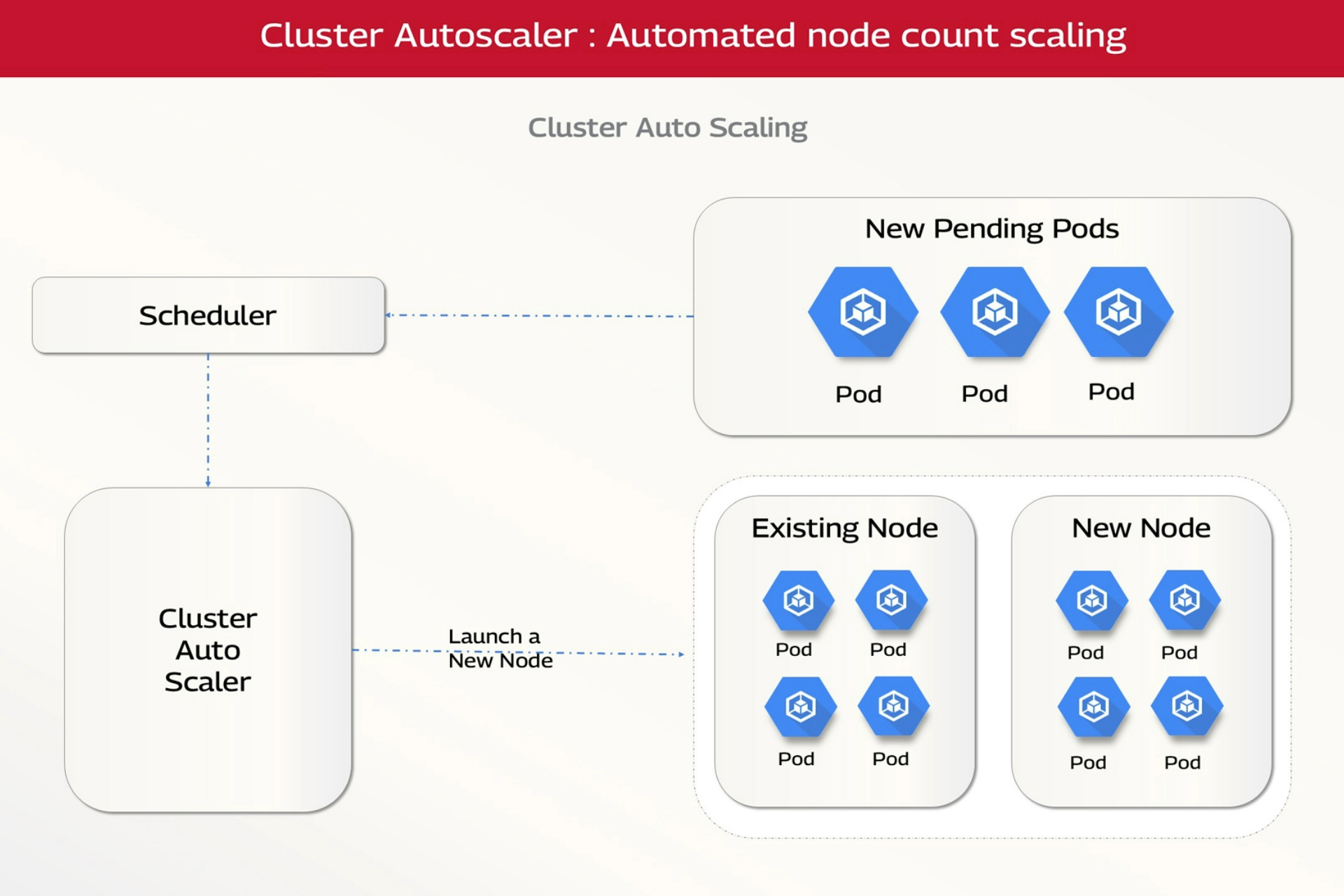The height and width of the screenshot is (896, 1344).
Task: Select the top-left pod icon in New Node
Action: point(1092,601)
